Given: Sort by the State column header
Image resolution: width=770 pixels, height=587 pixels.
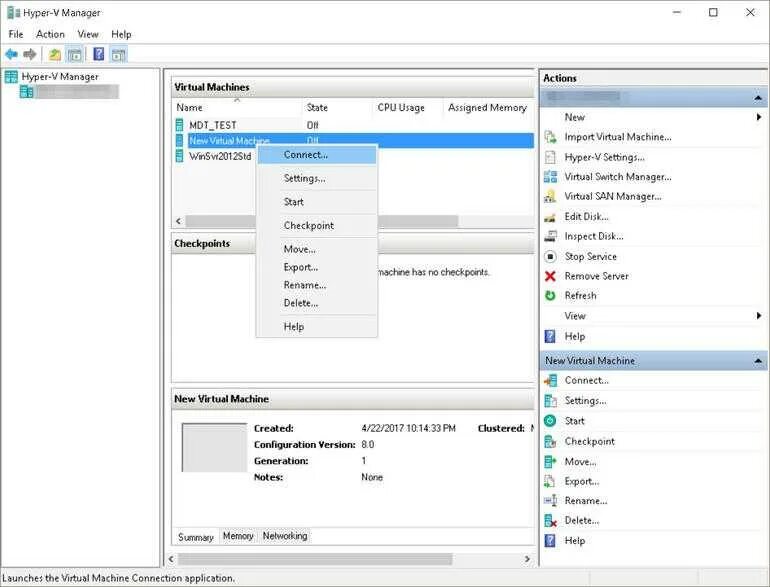Looking at the screenshot, I should click(337, 108).
